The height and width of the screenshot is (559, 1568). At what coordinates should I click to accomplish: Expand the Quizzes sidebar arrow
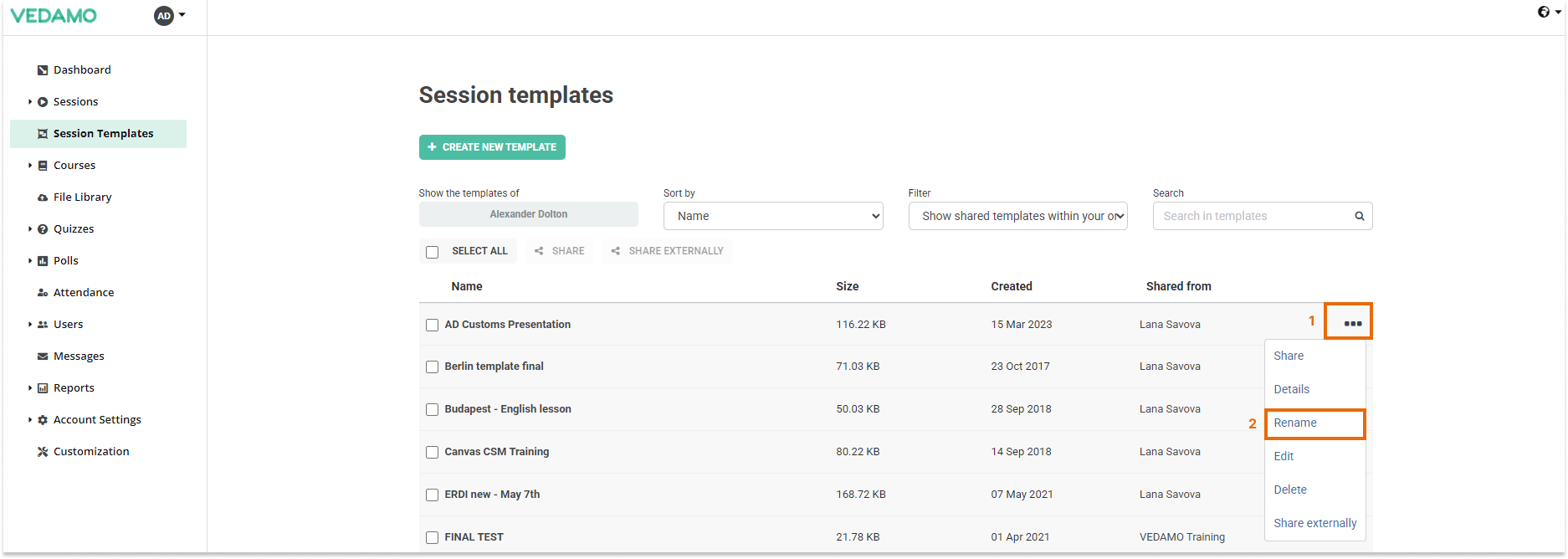(x=30, y=229)
